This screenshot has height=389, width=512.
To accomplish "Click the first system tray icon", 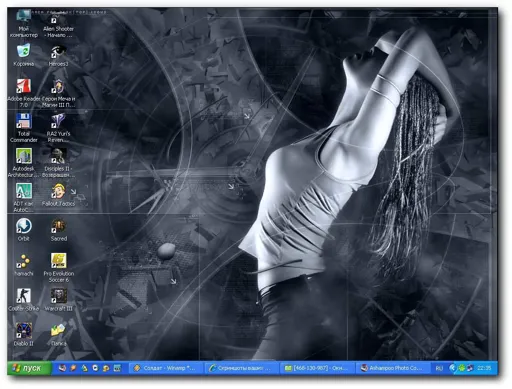I will [452, 368].
